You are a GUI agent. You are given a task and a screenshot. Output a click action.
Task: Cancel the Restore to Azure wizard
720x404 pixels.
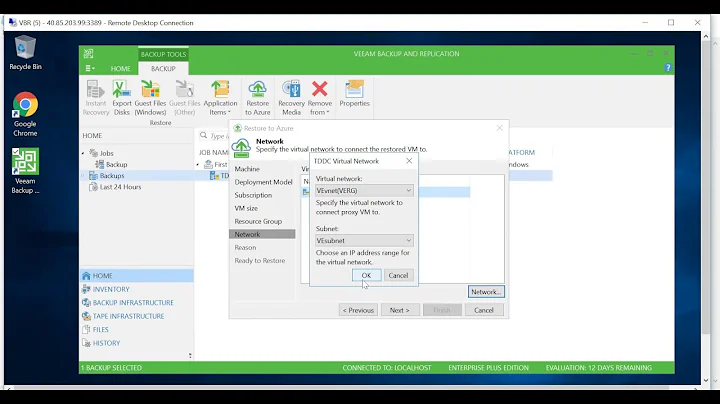[484, 310]
